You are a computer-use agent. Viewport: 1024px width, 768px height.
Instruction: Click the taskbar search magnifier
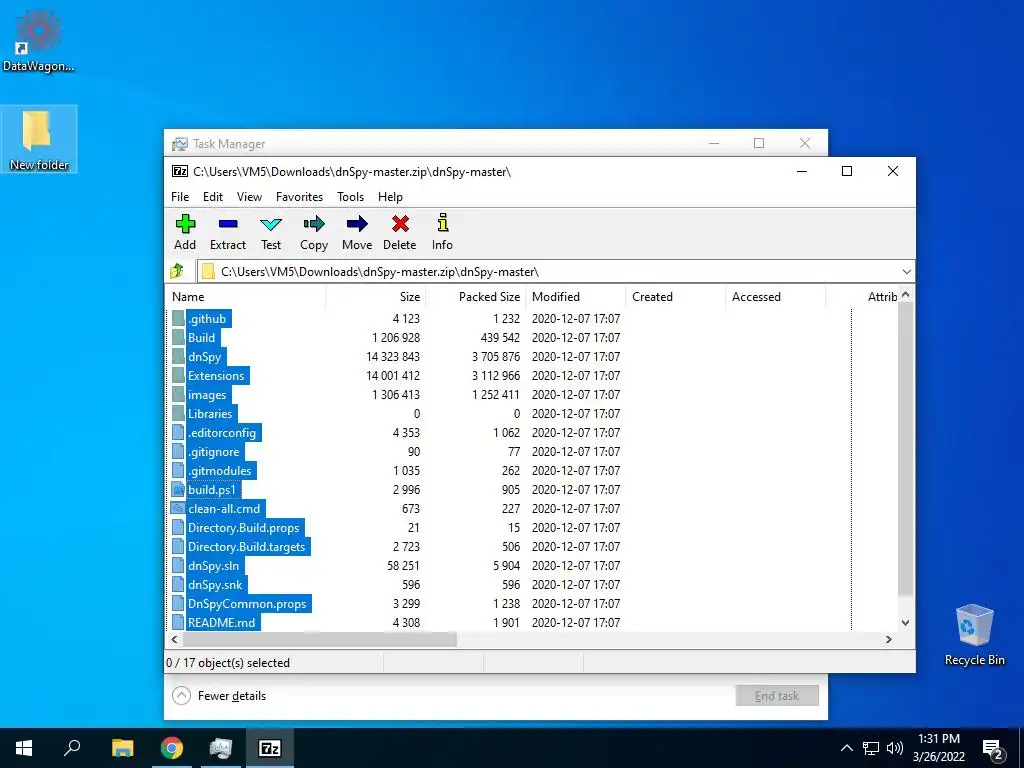[x=72, y=748]
